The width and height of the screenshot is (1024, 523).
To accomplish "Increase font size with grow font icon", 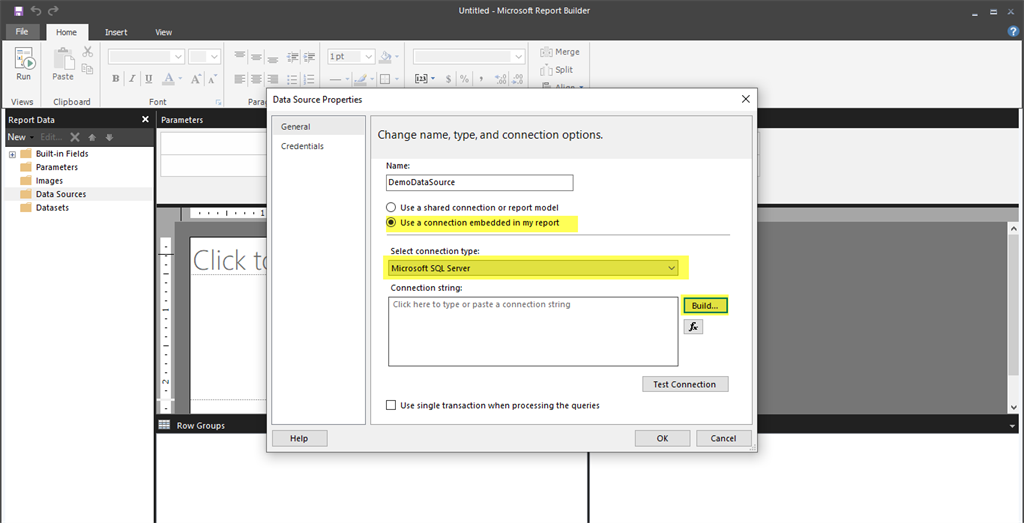I will pos(195,79).
